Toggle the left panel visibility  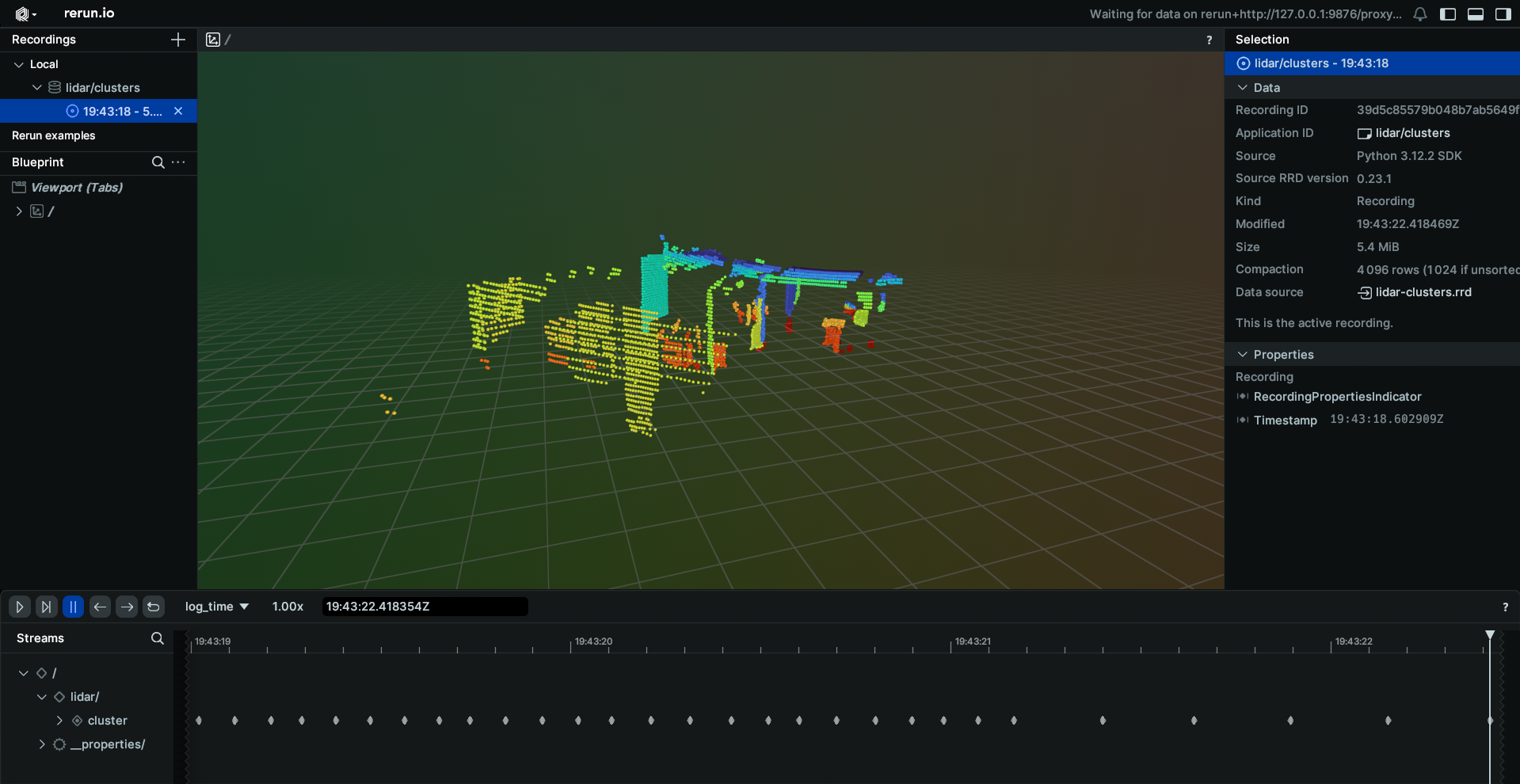(1448, 14)
